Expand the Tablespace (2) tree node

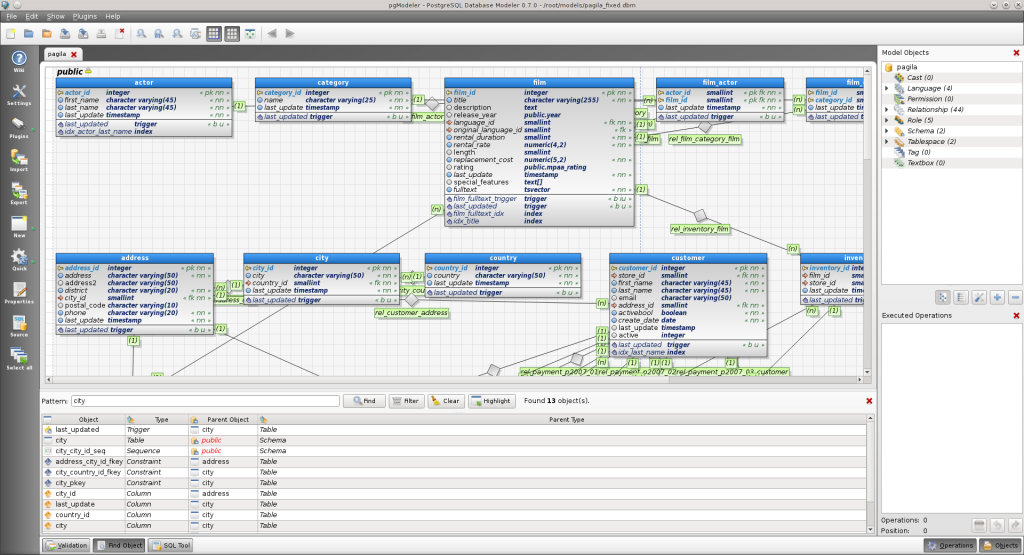(x=886, y=141)
